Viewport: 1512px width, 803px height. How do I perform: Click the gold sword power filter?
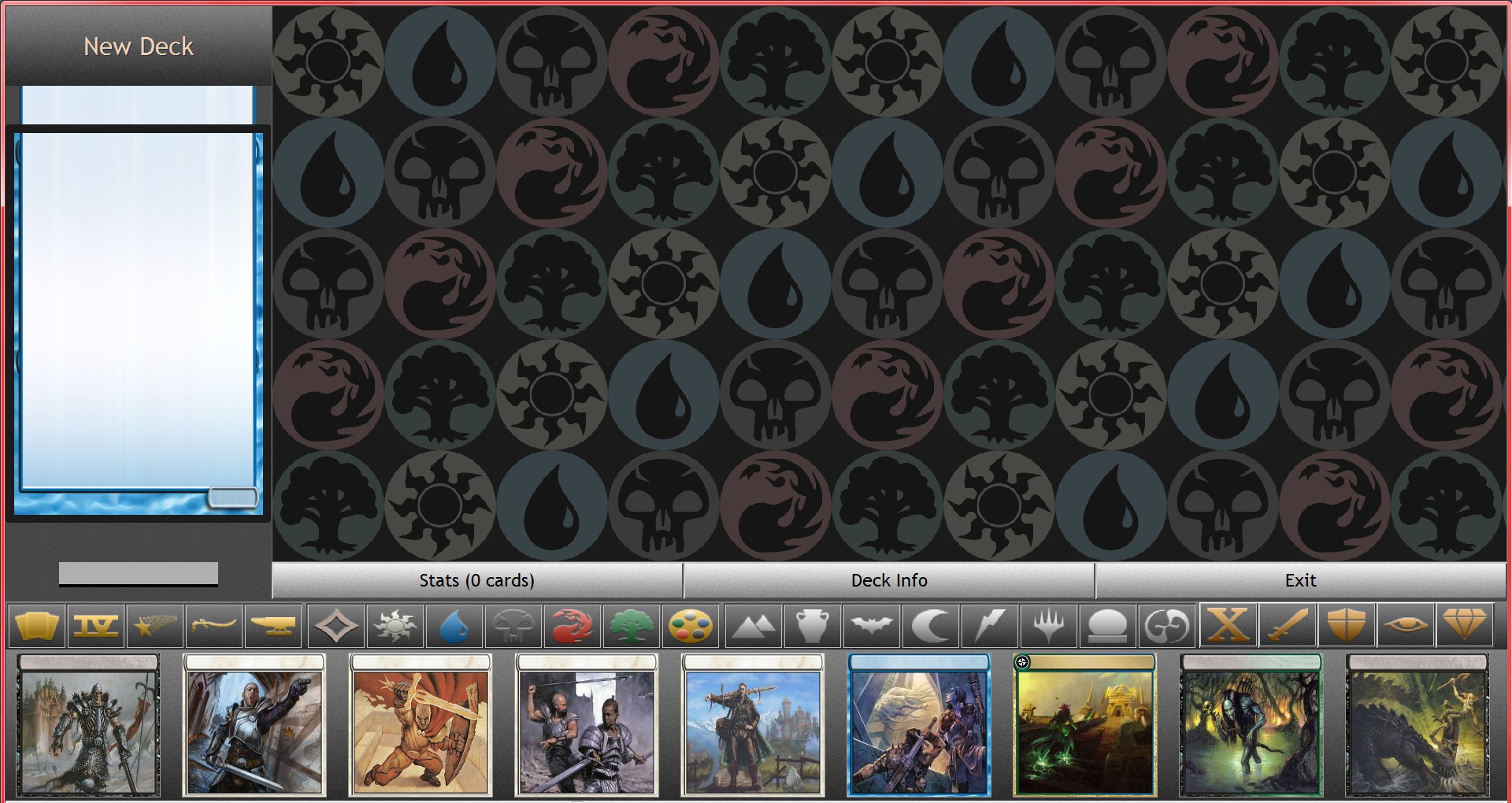click(x=1288, y=627)
